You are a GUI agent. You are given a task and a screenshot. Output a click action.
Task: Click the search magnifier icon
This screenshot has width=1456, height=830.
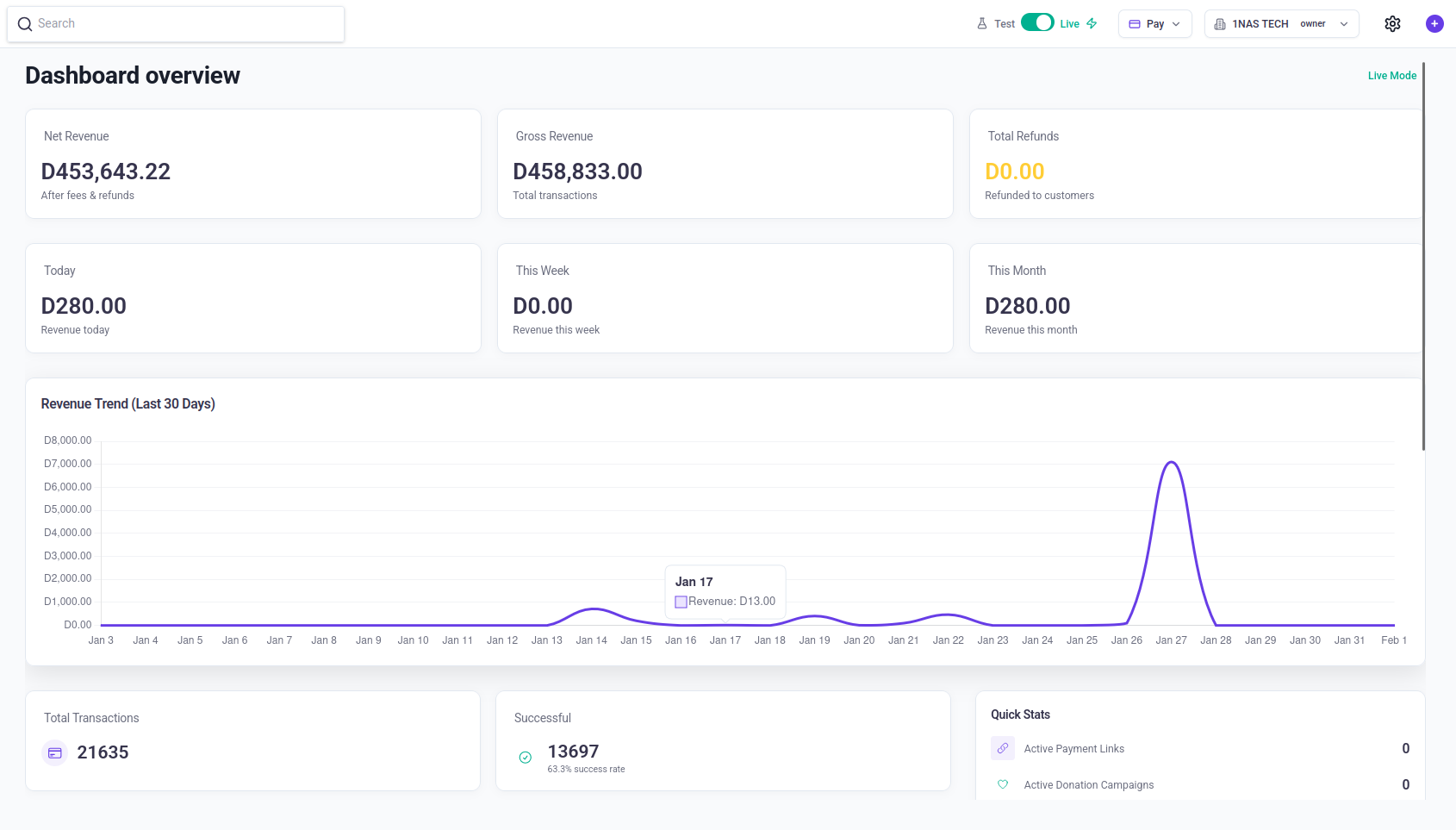(25, 23)
